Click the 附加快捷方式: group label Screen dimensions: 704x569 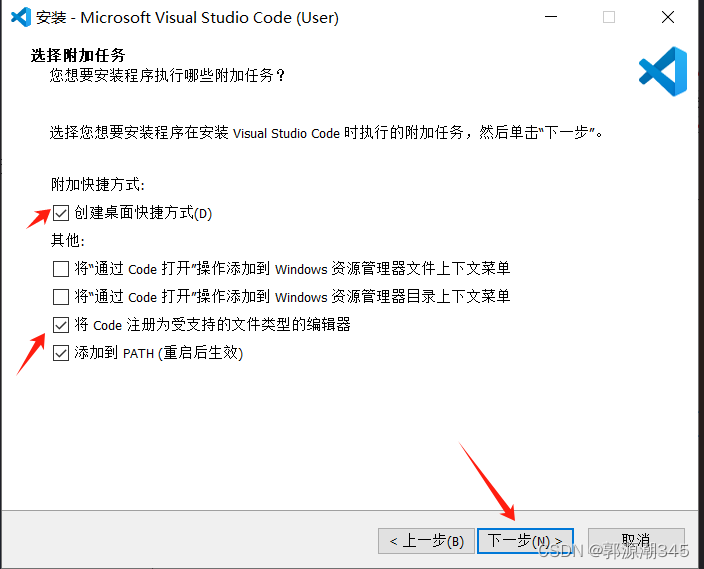pyautogui.click(x=98, y=185)
